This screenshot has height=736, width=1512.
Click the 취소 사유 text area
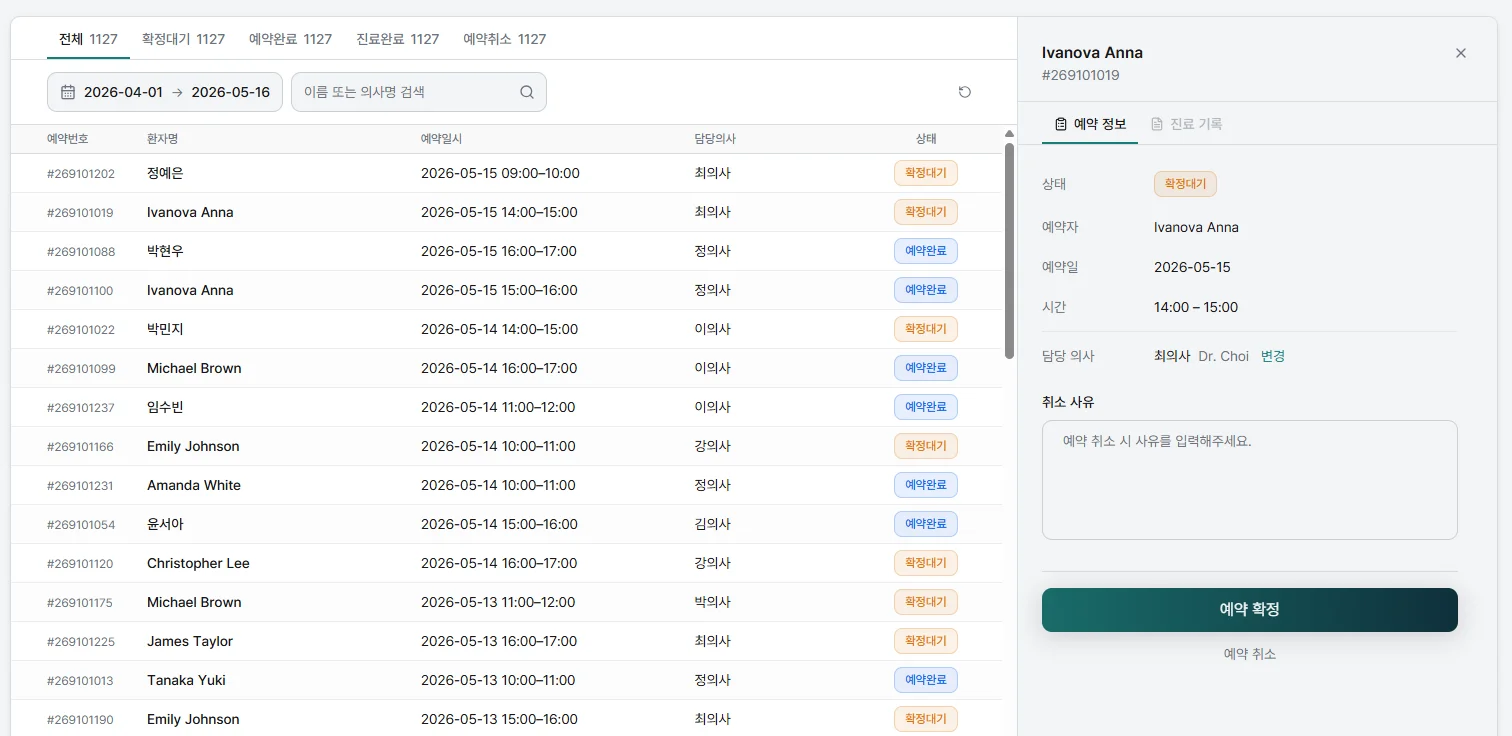pyautogui.click(x=1250, y=480)
